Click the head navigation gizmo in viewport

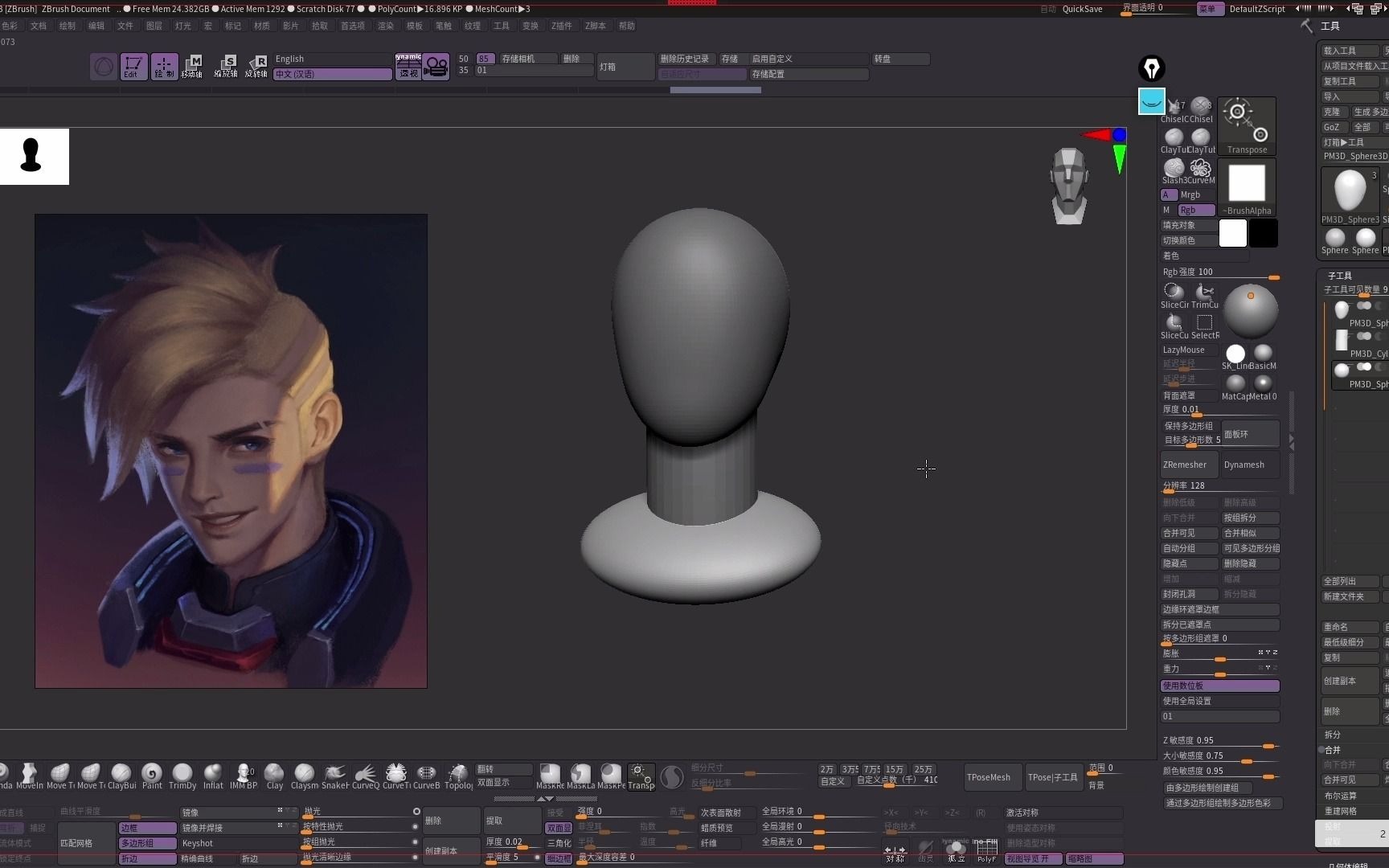tap(1069, 186)
